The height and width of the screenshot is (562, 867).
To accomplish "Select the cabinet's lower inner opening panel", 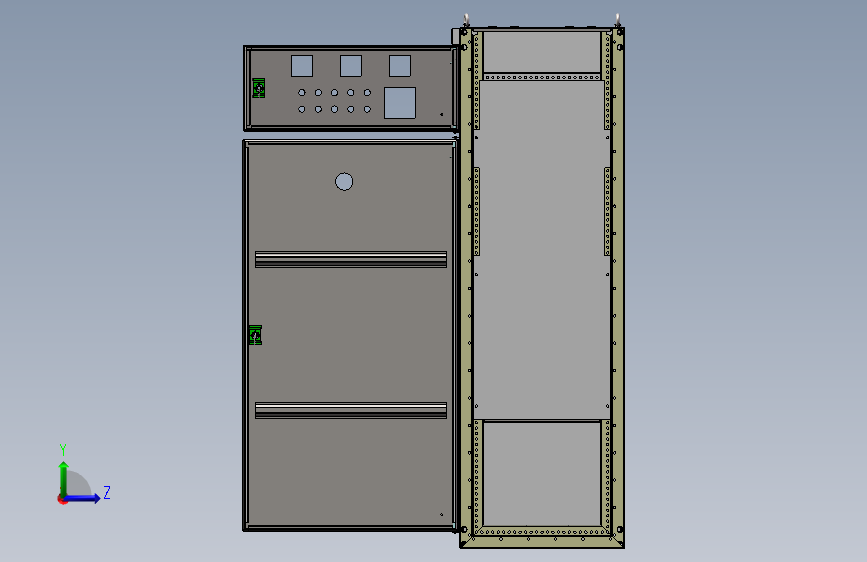I will (542, 474).
